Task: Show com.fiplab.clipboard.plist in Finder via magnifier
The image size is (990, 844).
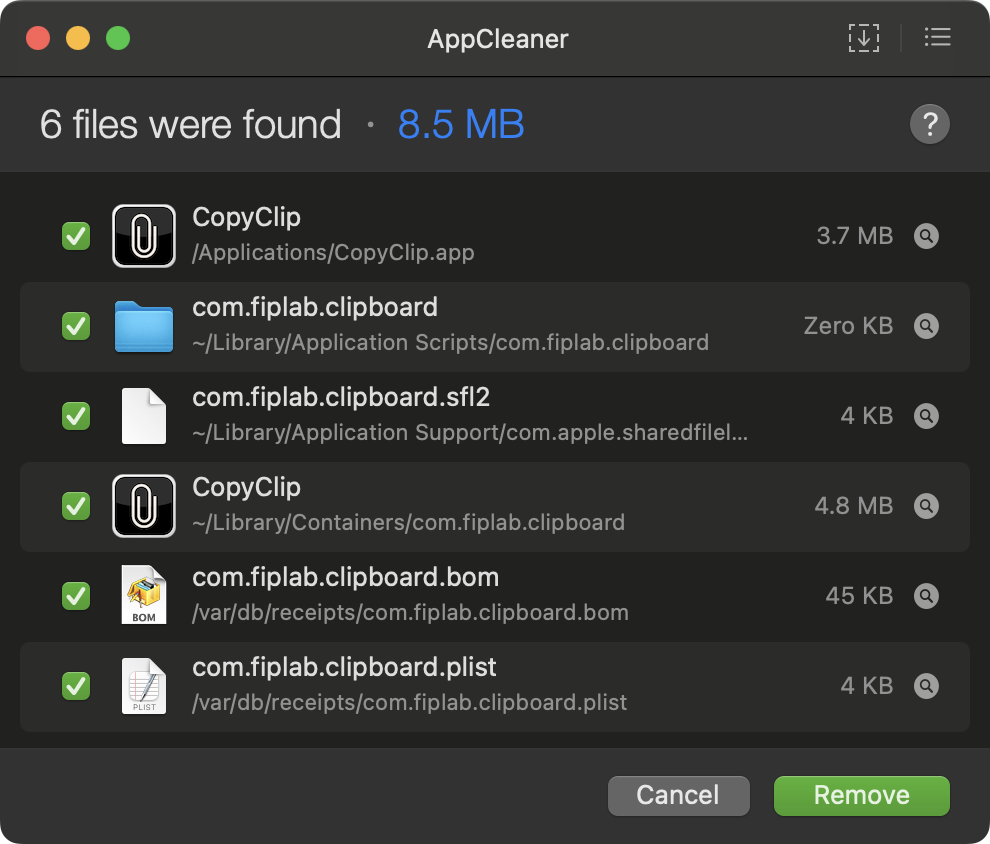Action: coord(927,687)
